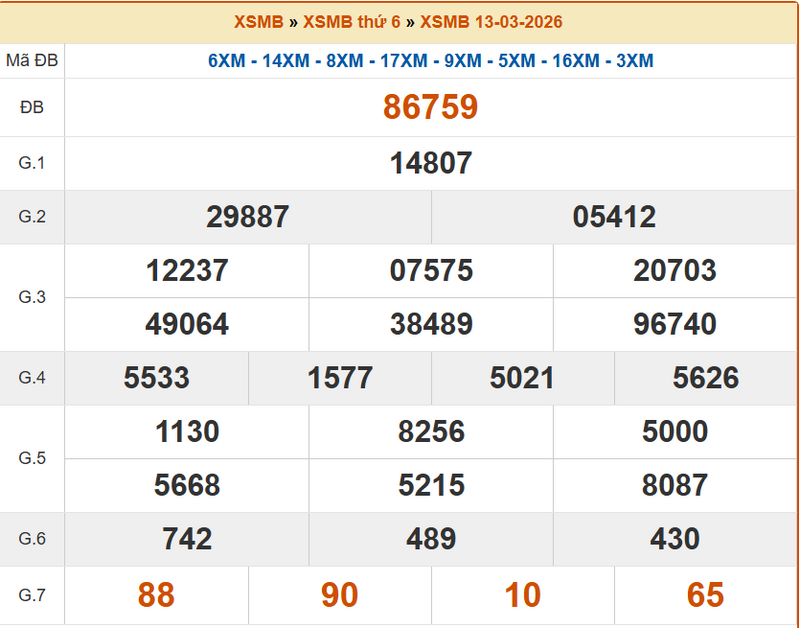
Task: Click the Mã ĐB codes row text
Action: [x=431, y=61]
